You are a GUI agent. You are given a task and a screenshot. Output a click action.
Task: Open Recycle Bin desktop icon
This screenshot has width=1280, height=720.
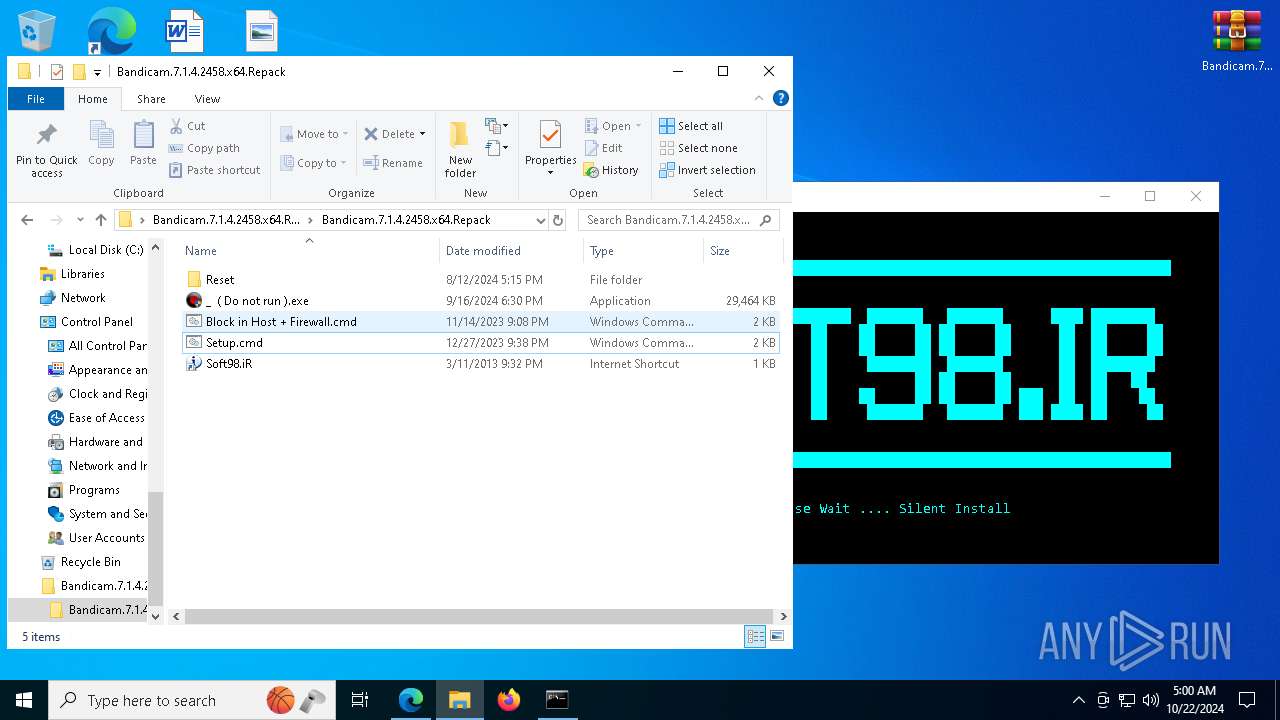(x=37, y=30)
